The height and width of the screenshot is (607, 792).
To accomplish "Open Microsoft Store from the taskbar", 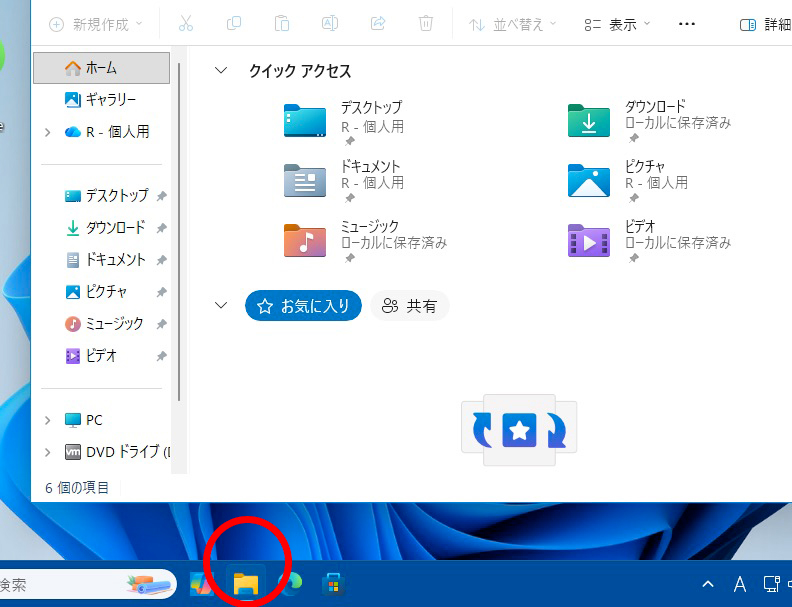I will tap(333, 584).
